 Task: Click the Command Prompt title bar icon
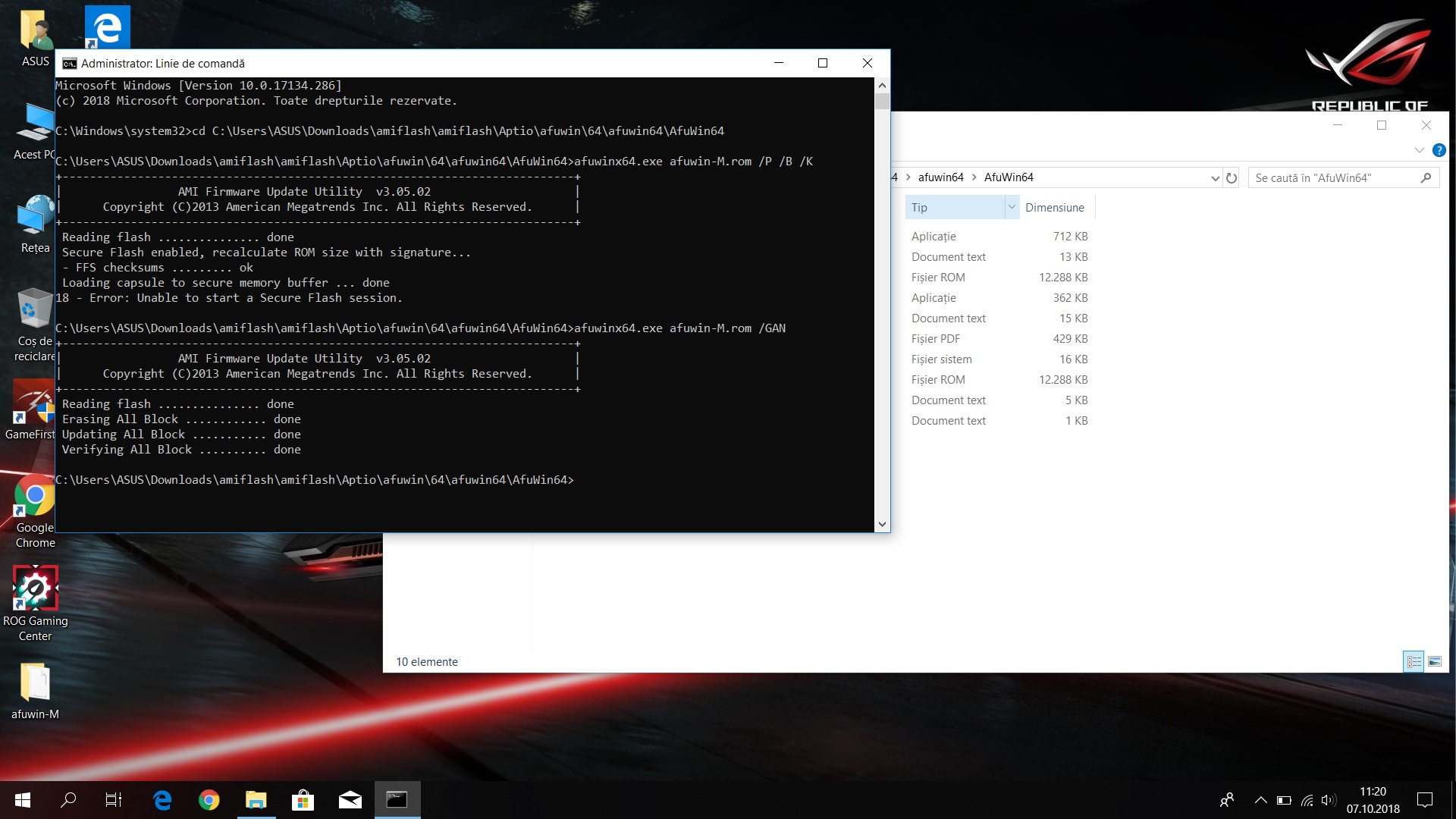70,64
